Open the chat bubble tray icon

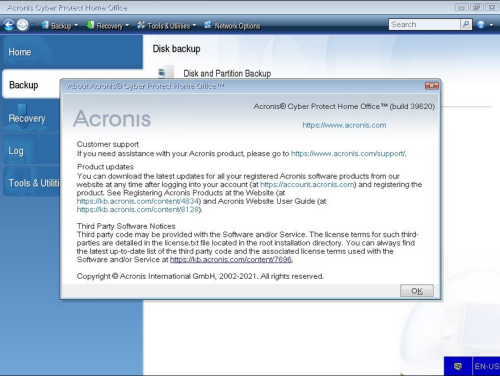click(458, 366)
